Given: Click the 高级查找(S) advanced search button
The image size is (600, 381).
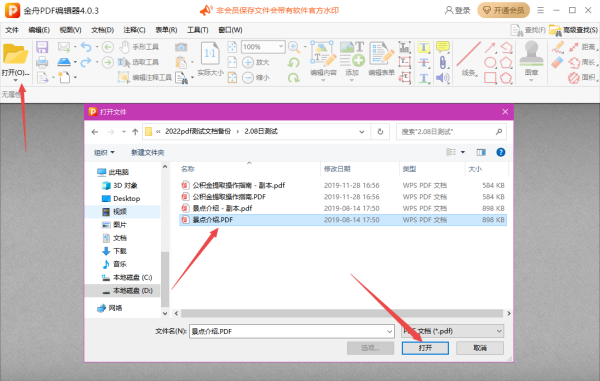Looking at the screenshot, I should [x=573, y=30].
